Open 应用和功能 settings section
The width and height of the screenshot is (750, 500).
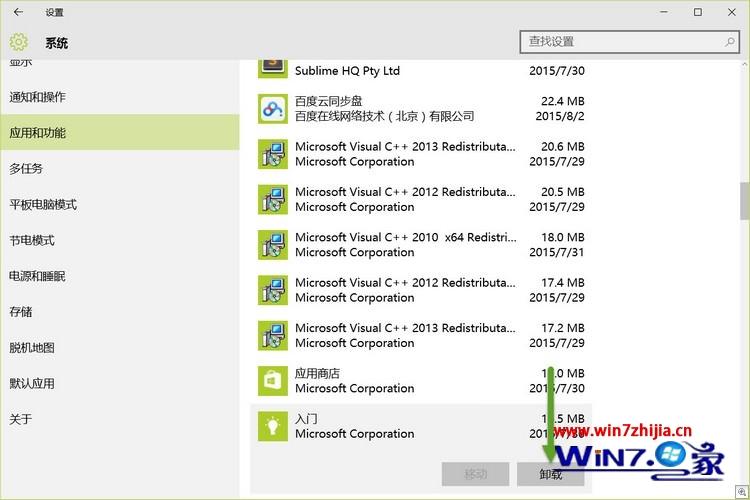(x=120, y=133)
